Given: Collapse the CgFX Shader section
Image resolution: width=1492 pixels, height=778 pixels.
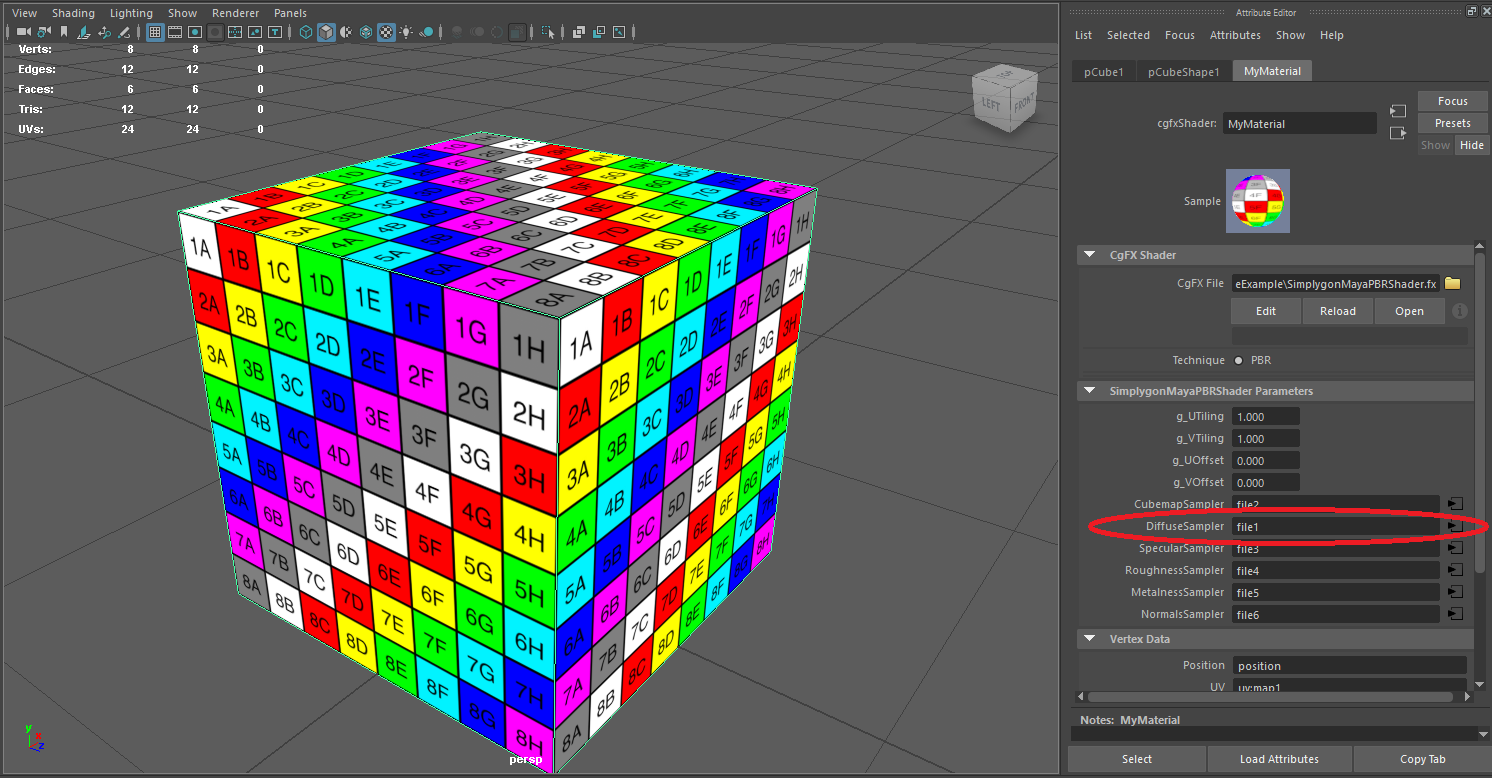Looking at the screenshot, I should click(x=1089, y=255).
